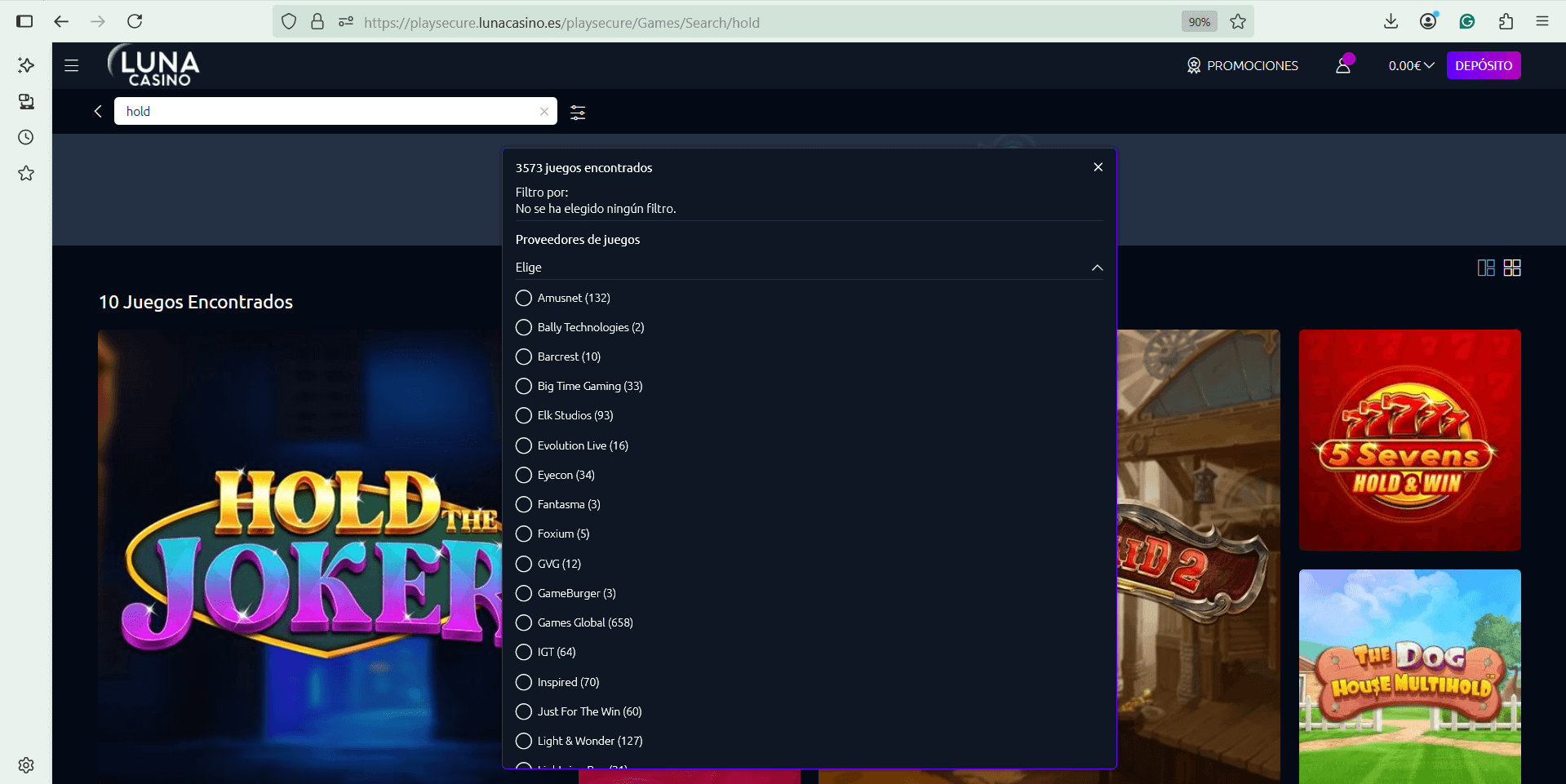This screenshot has height=784, width=1566.
Task: Select Games Global (658) provider
Action: click(574, 622)
